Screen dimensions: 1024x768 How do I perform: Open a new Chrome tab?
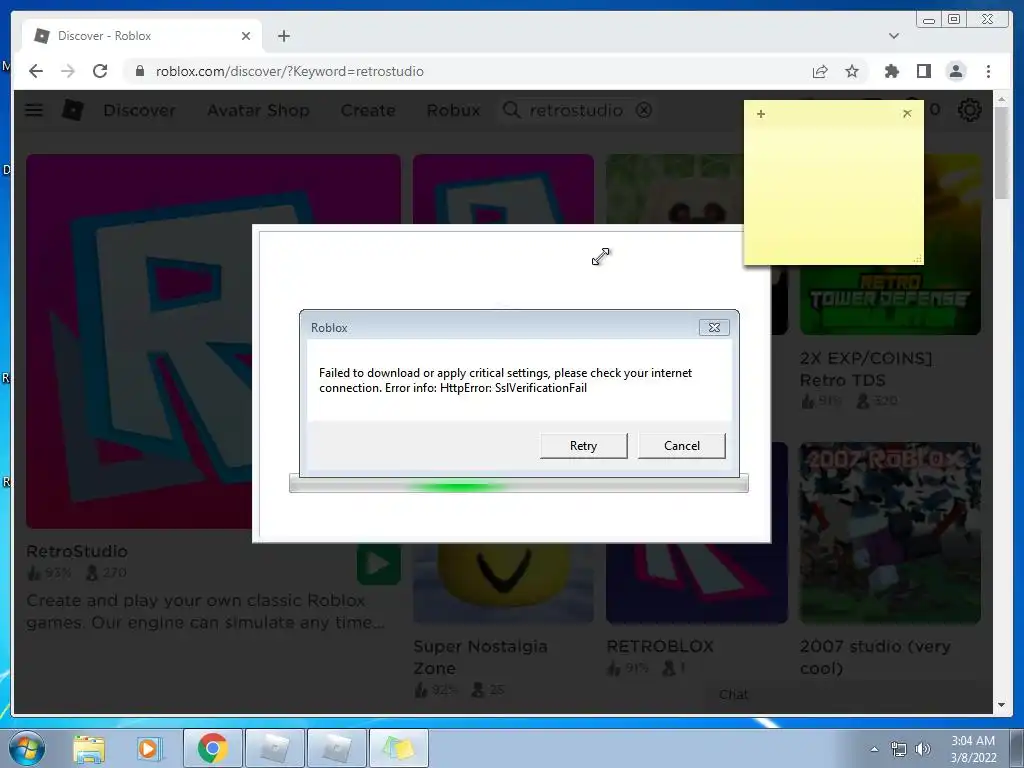pos(283,36)
